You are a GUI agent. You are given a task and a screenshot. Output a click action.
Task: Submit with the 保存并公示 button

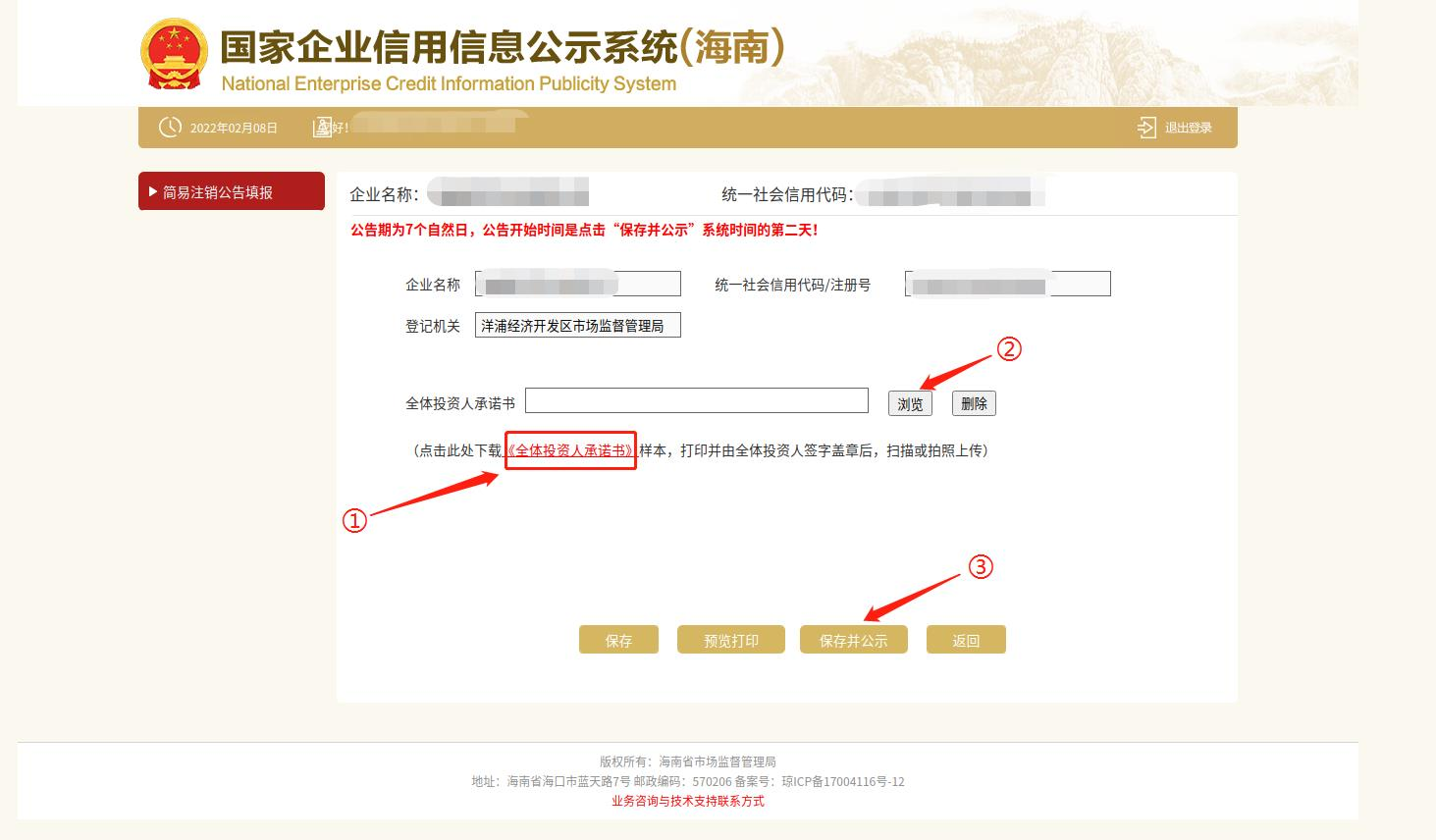(853, 640)
